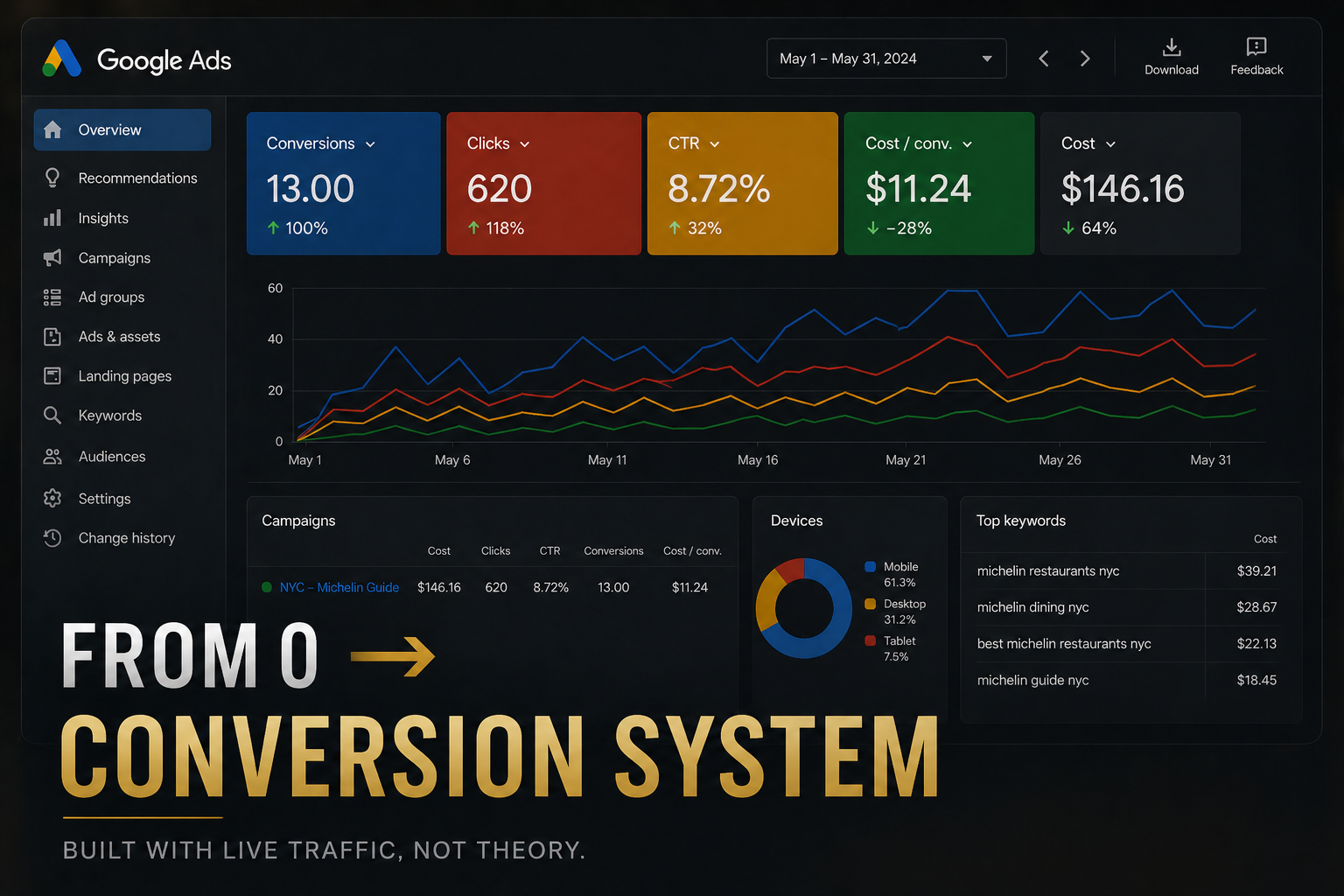Viewport: 1344px width, 896px height.
Task: Click the Recommendations lightbulb icon
Action: click(52, 178)
